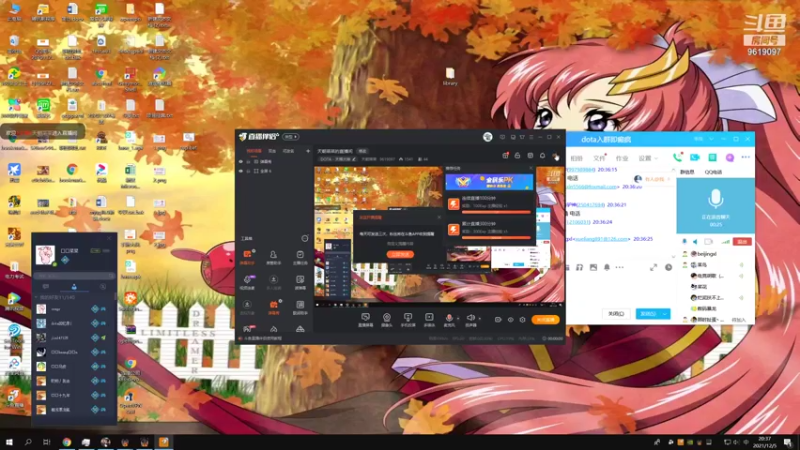The image size is (800, 450).
Task: Open the 作业 tab in QQ group window
Action: [621, 158]
